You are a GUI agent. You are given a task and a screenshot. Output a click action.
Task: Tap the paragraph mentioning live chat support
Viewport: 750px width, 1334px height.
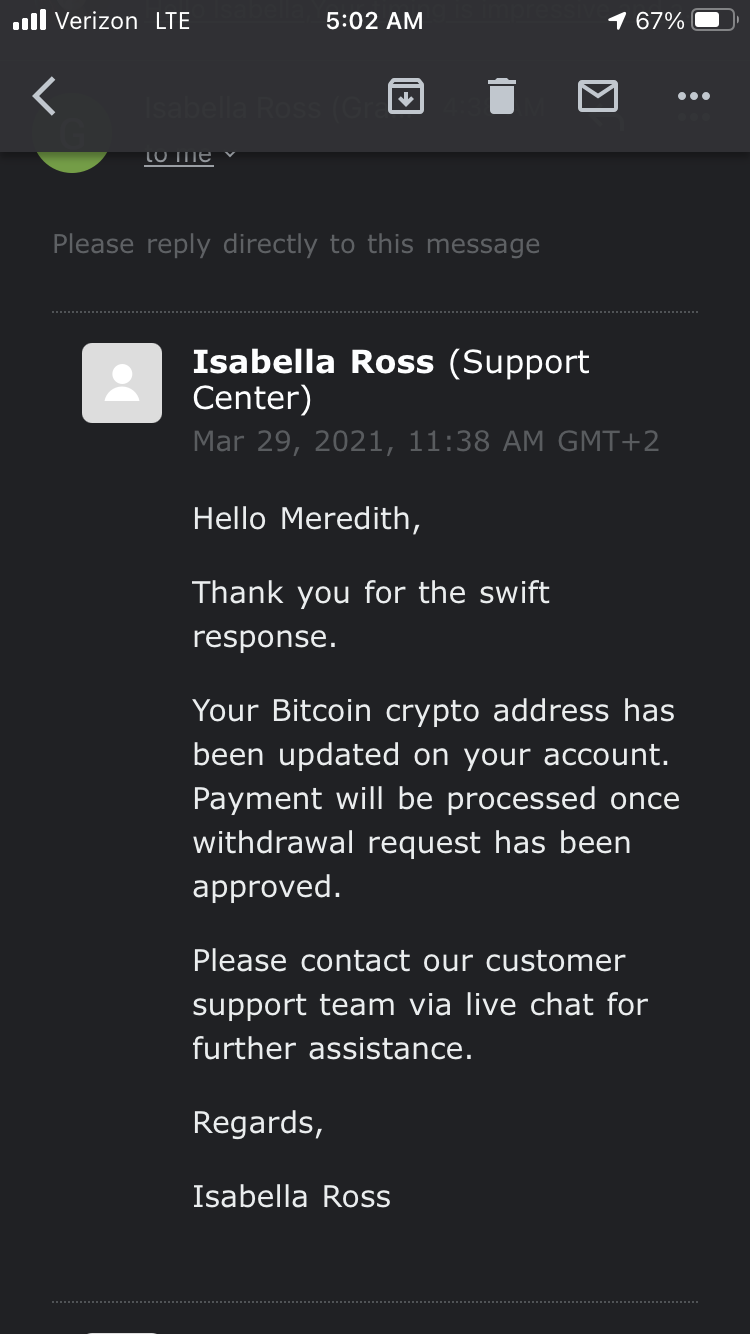click(420, 1004)
